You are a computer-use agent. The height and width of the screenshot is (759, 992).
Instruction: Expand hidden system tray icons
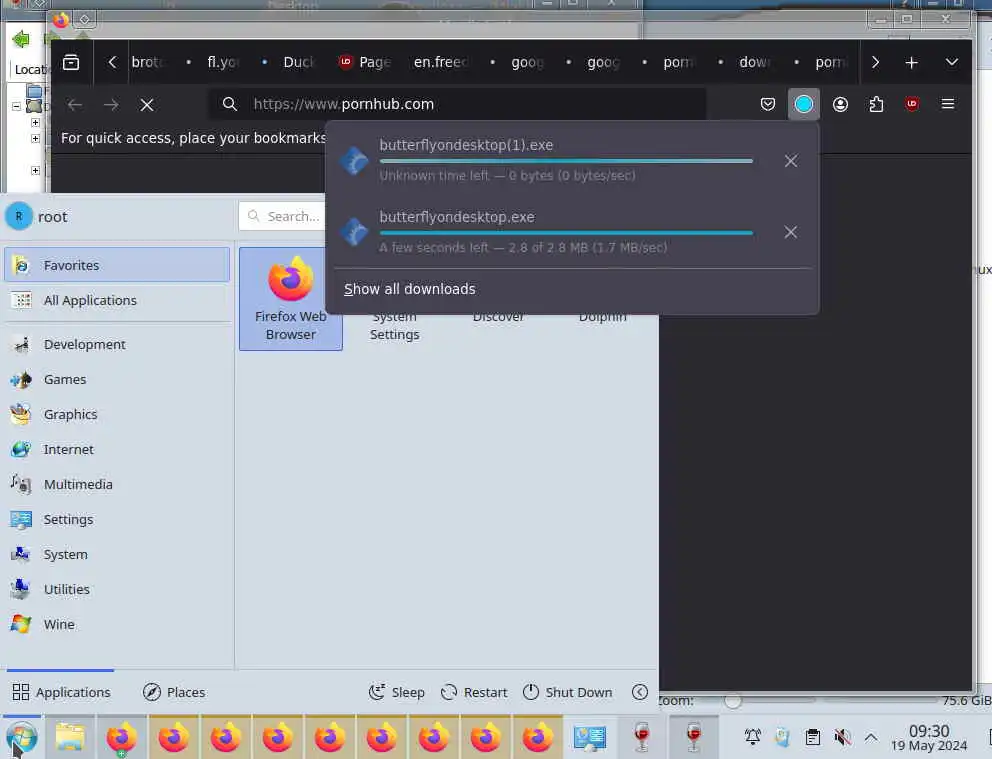pyautogui.click(x=871, y=737)
